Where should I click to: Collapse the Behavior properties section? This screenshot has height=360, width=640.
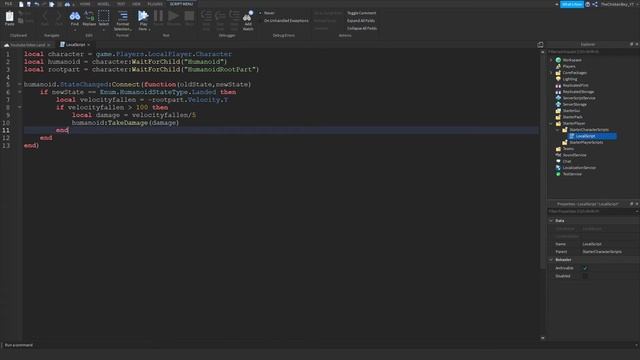pos(551,260)
